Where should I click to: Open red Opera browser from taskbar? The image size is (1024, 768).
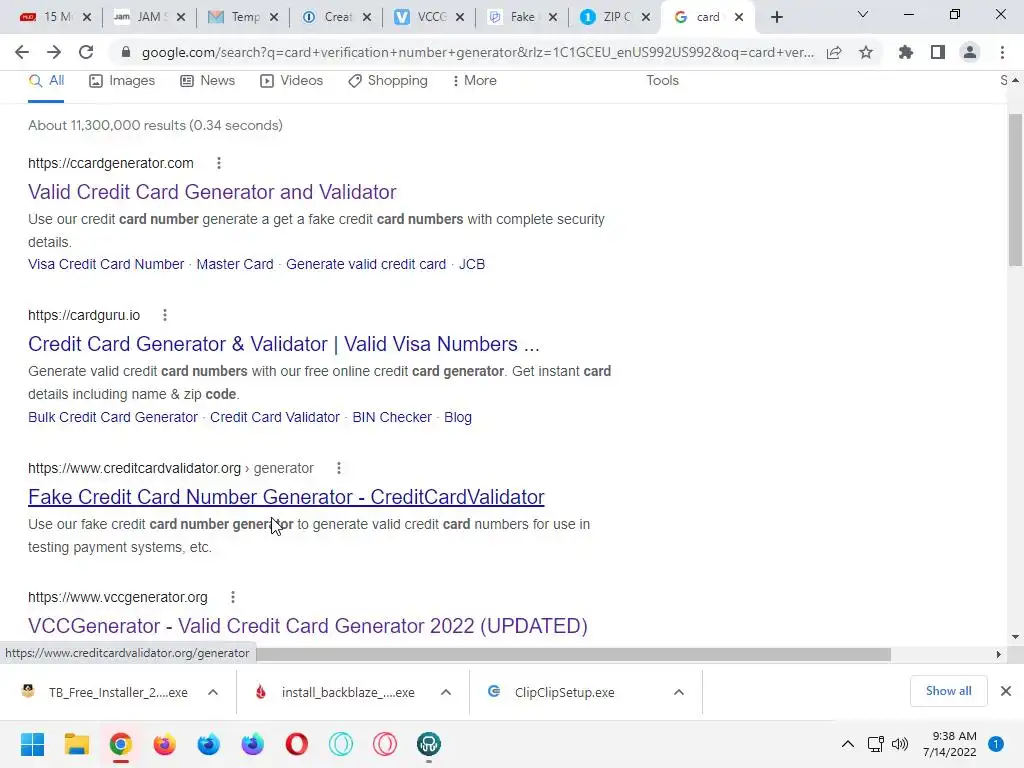point(296,744)
